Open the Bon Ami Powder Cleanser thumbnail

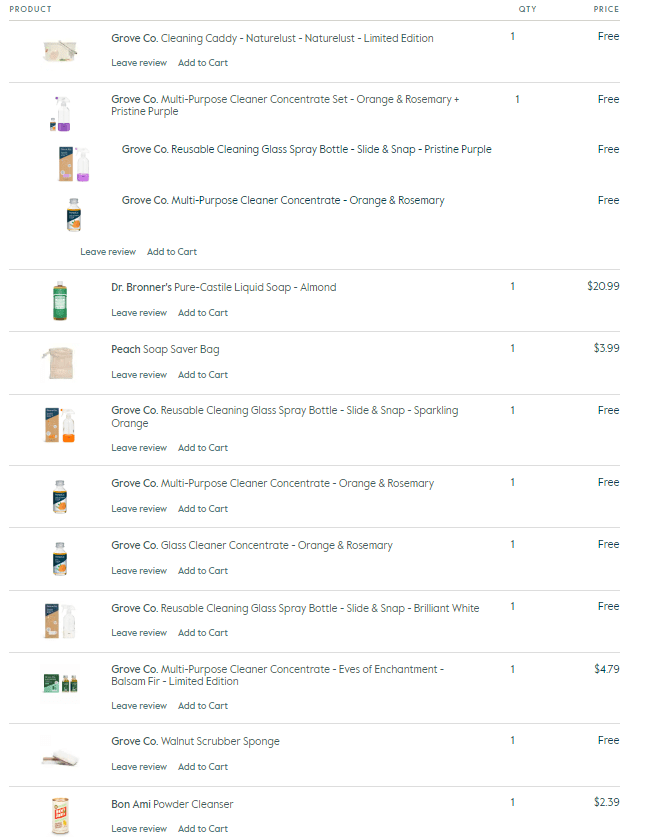[x=60, y=815]
